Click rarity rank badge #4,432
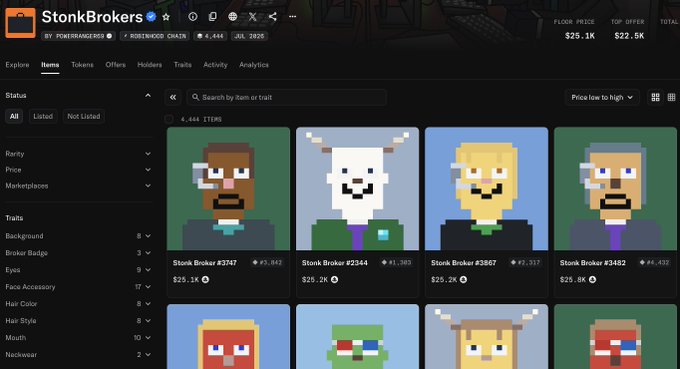The image size is (680, 369). coord(654,262)
